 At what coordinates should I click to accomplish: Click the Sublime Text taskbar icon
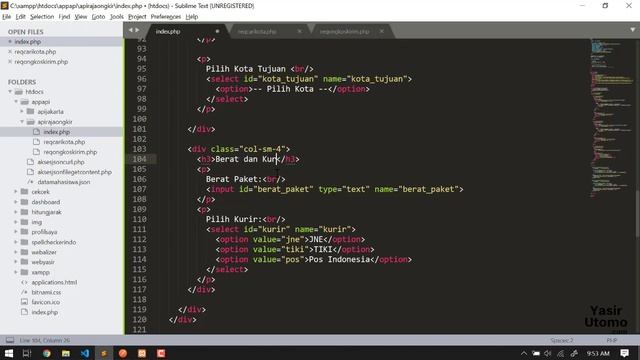[104, 353]
